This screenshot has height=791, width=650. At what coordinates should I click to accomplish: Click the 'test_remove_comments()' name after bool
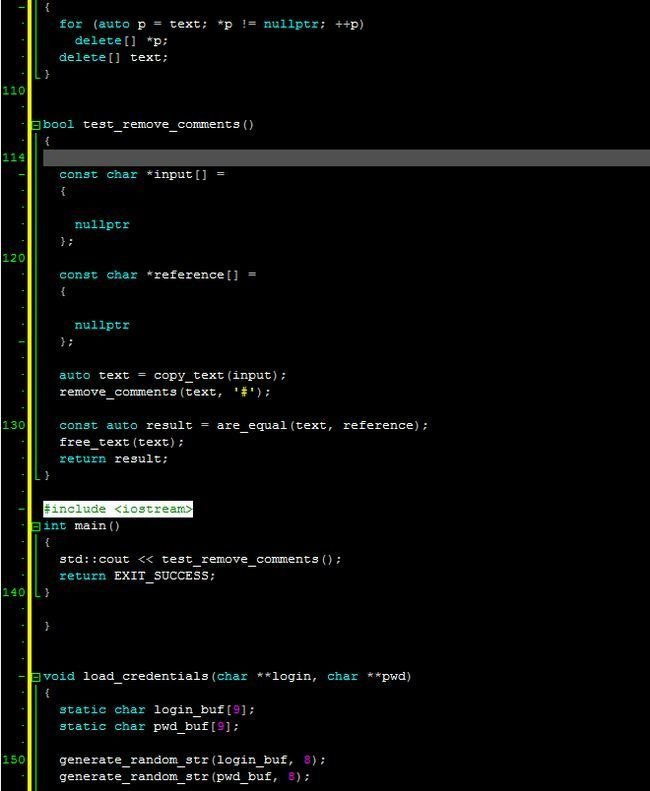169,124
